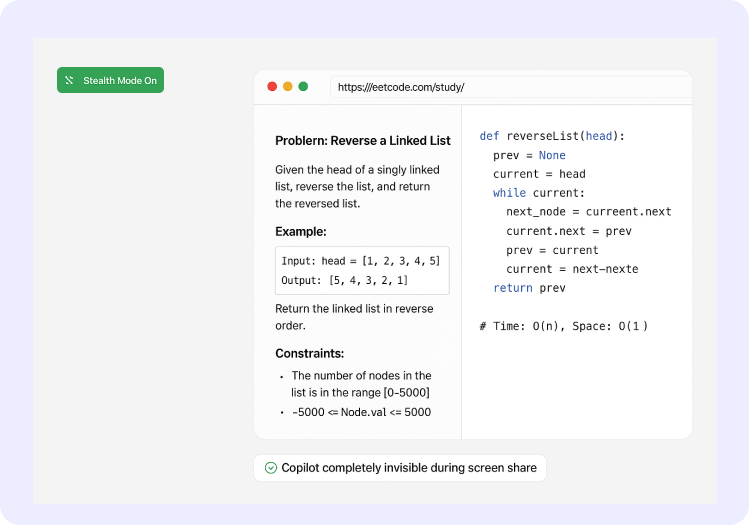Click the 'while current:' code line
This screenshot has width=749, height=525.
point(539,193)
